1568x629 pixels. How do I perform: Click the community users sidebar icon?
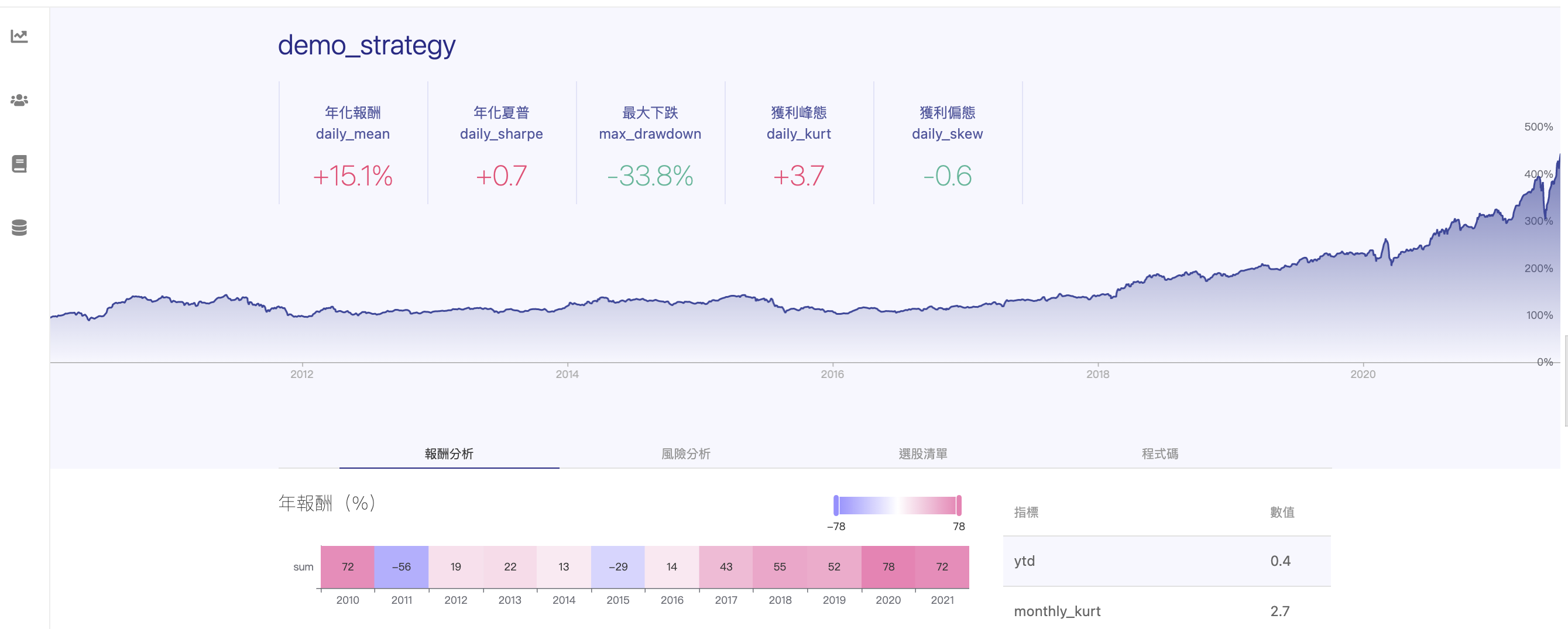click(19, 101)
